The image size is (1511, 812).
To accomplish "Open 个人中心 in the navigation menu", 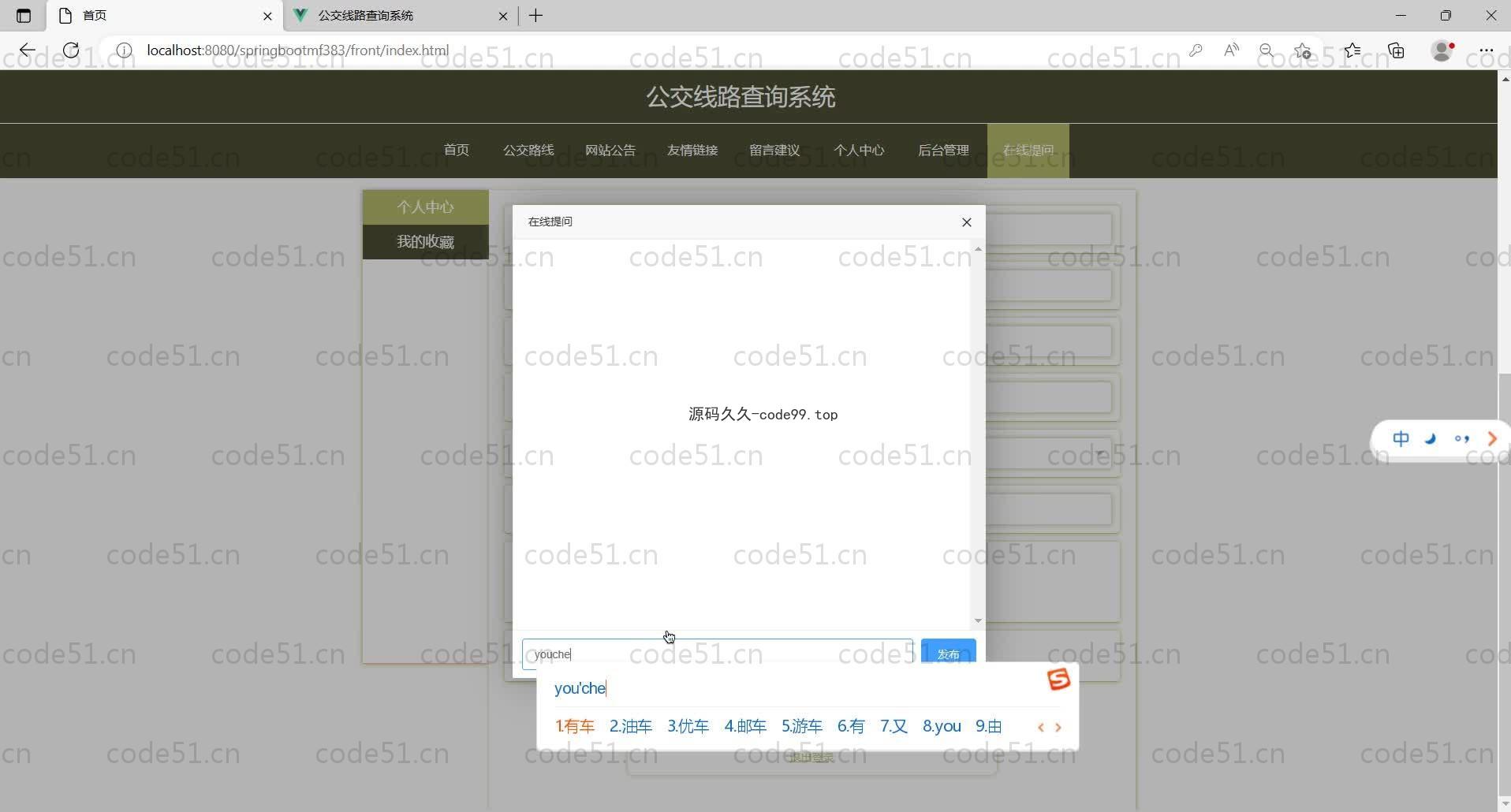I will click(859, 151).
